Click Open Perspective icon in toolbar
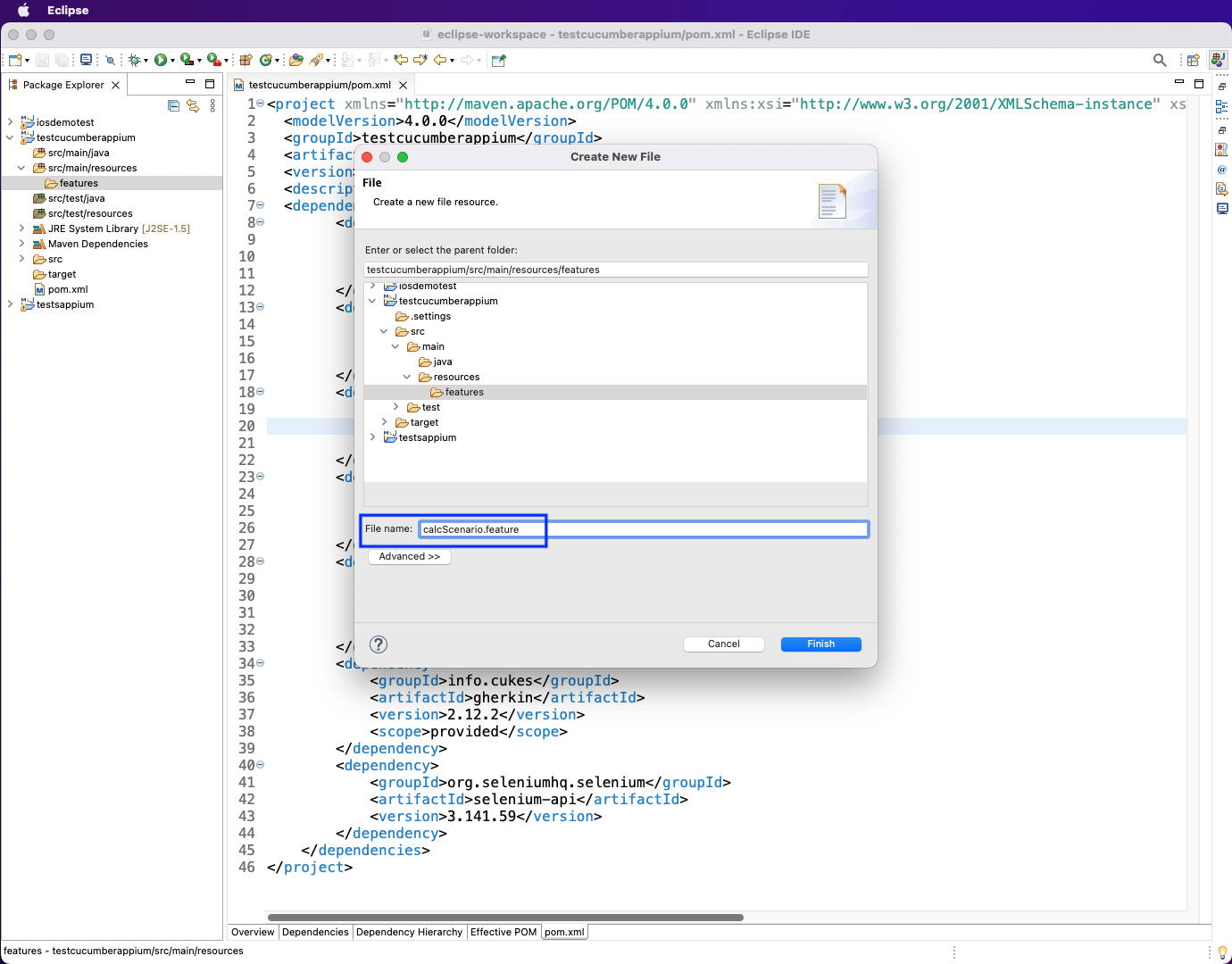The width and height of the screenshot is (1232, 964). [1193, 61]
